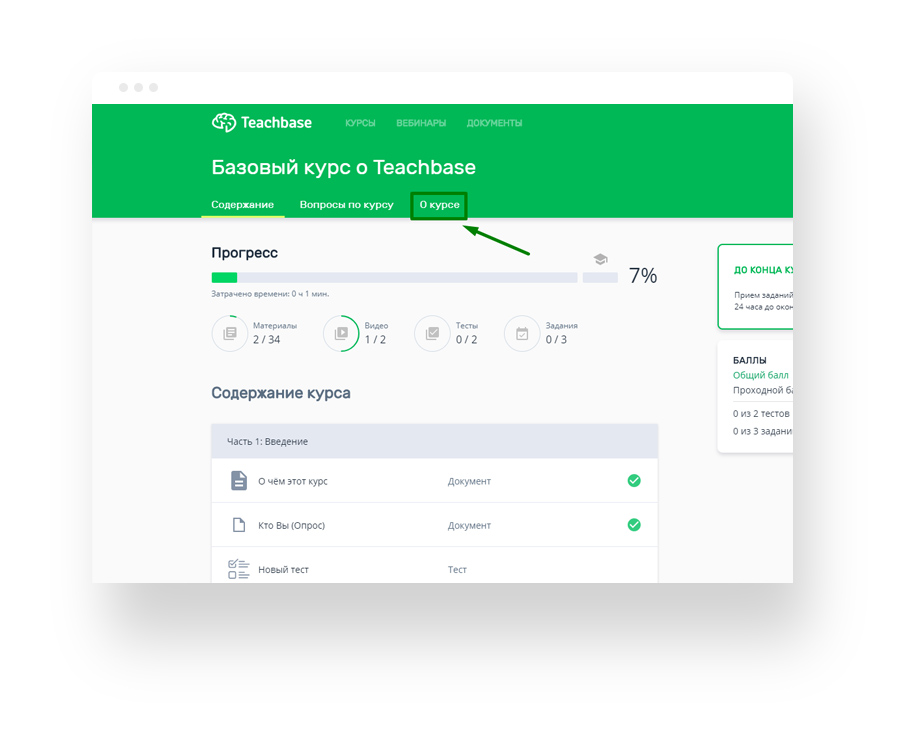Select the 2 / 34 materials count
Screen dimensions: 906x741
click(x=266, y=340)
